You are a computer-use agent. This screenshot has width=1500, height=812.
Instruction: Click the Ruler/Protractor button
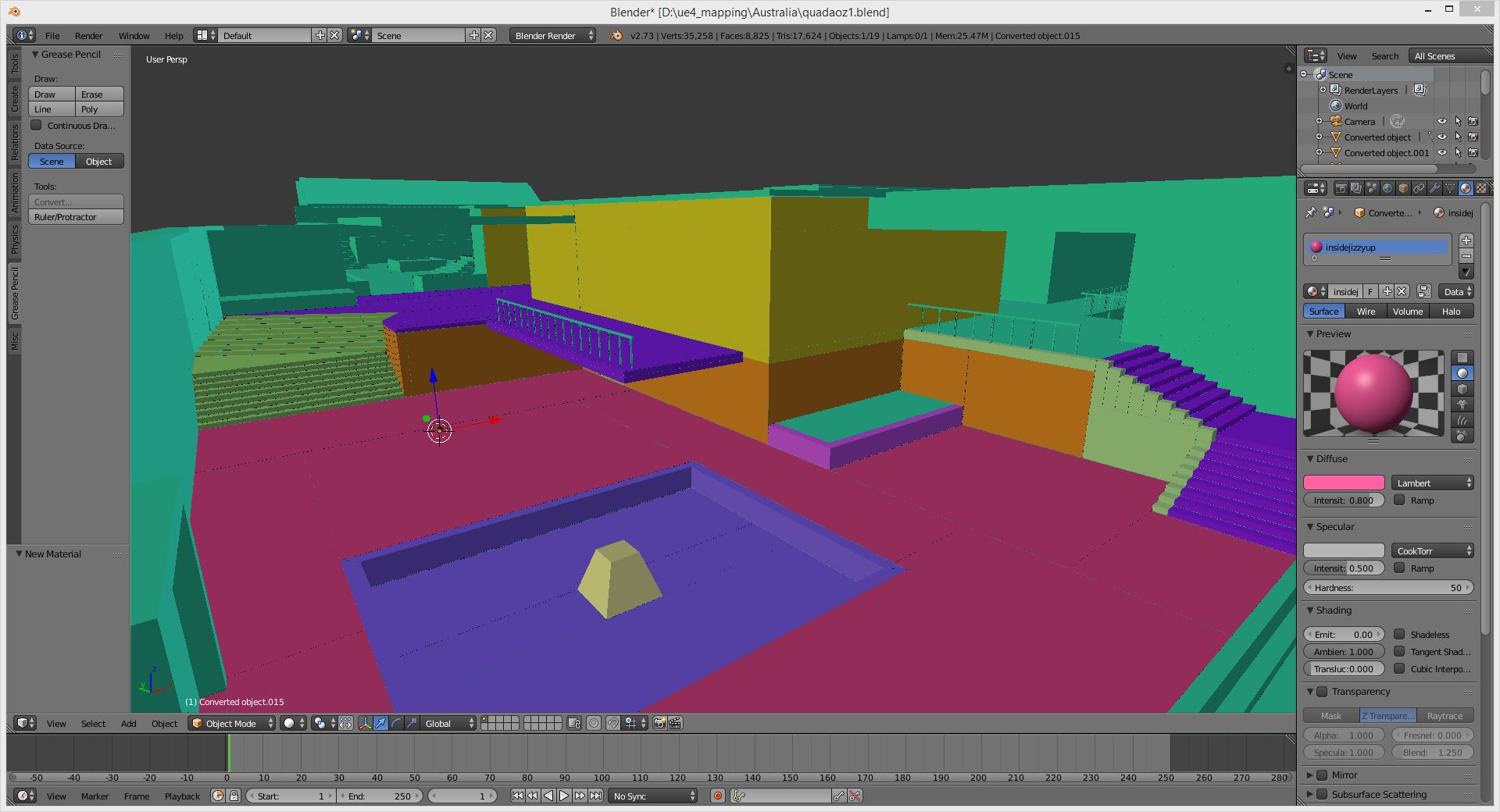76,216
